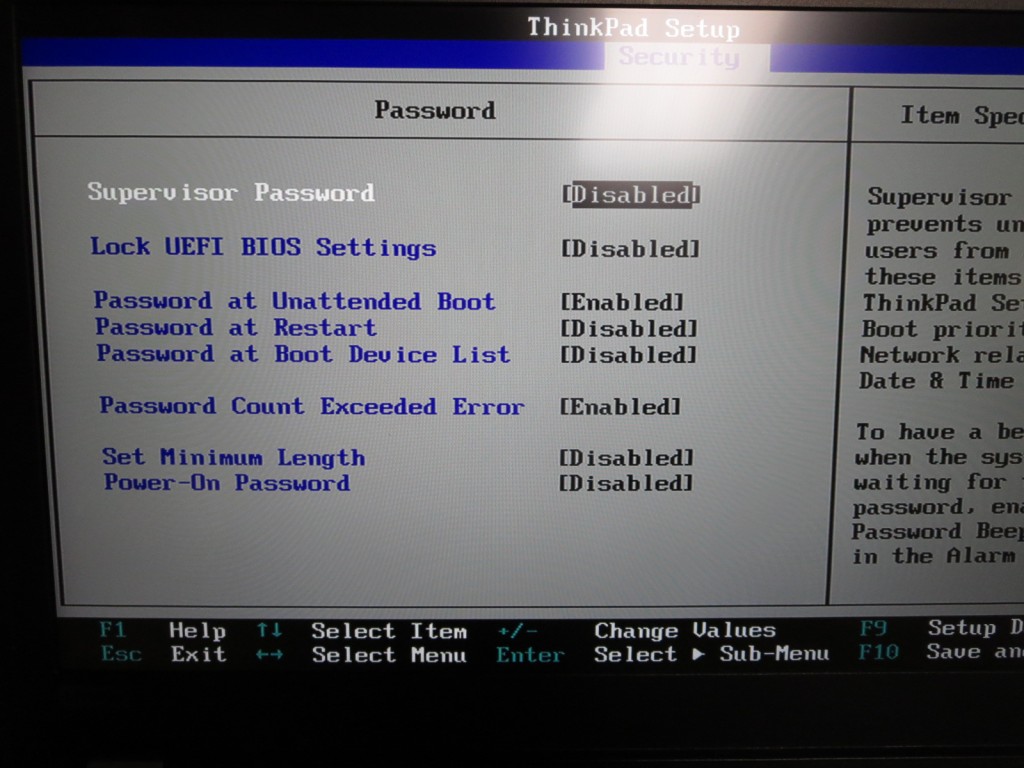Click the F9 key hint
The width and height of the screenshot is (1024, 768).
873,628
